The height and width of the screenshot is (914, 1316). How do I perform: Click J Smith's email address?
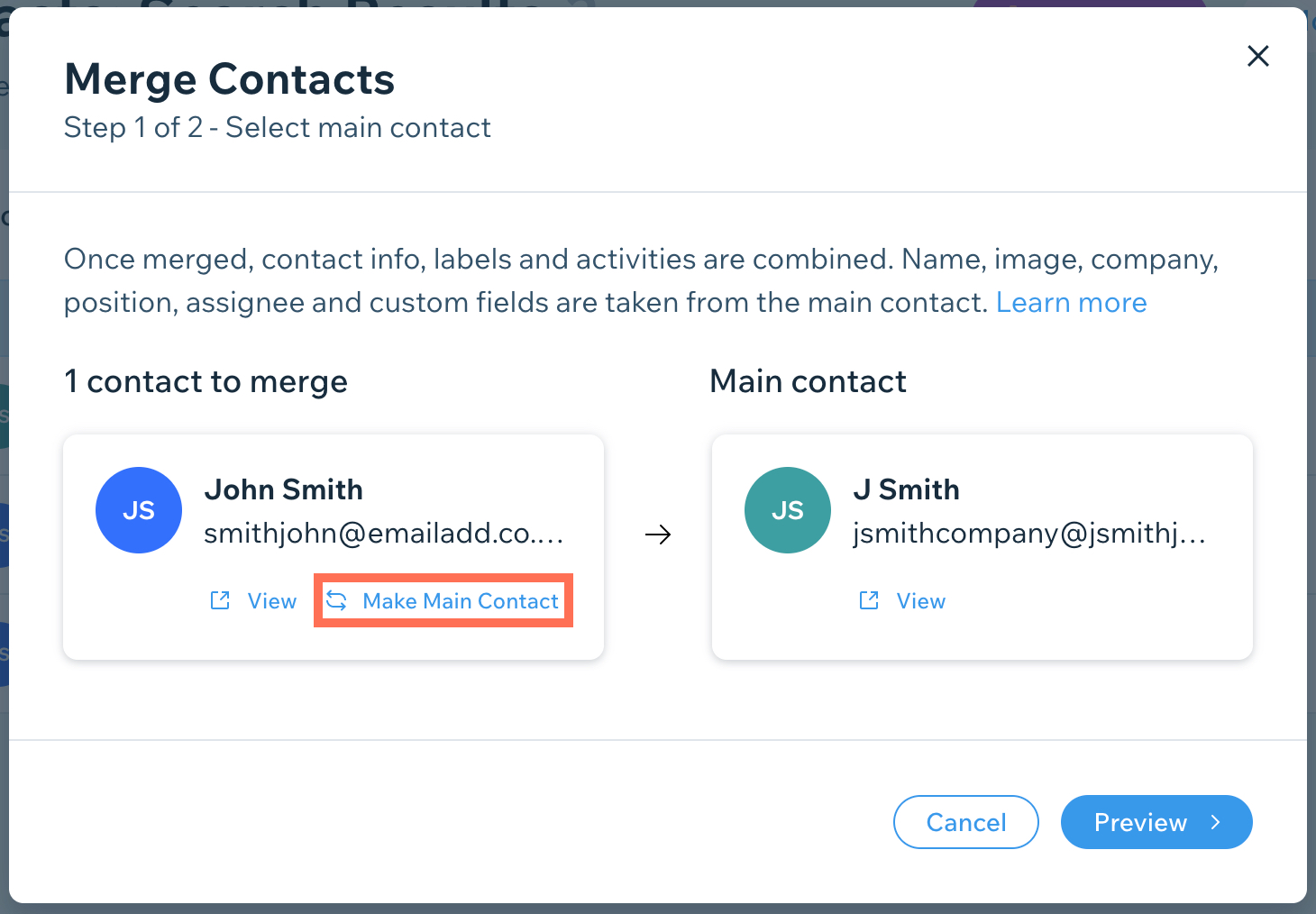(x=1028, y=534)
